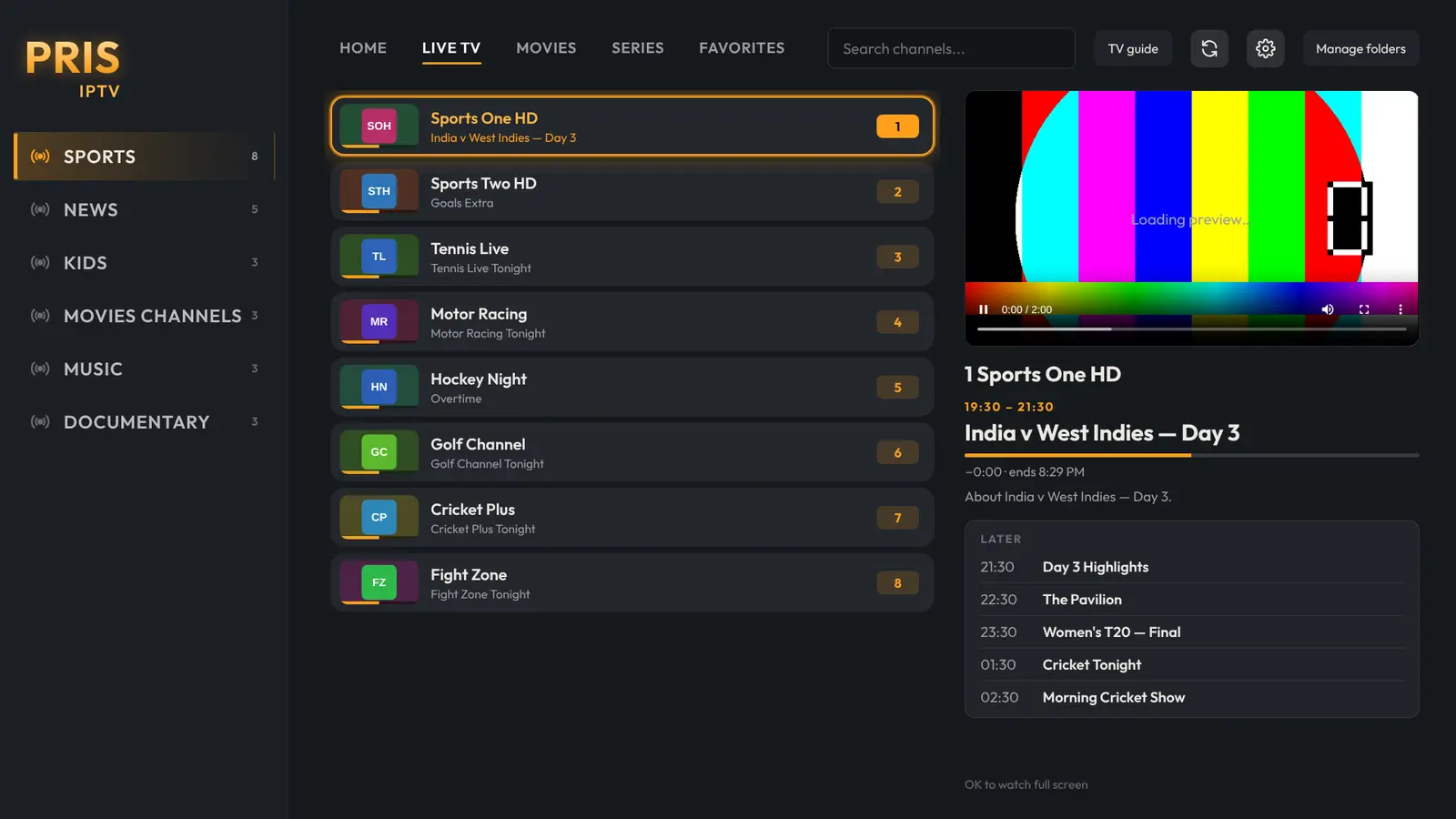Screen dimensions: 1456x819
Task: Open settings via the gear icon
Action: tap(1266, 48)
